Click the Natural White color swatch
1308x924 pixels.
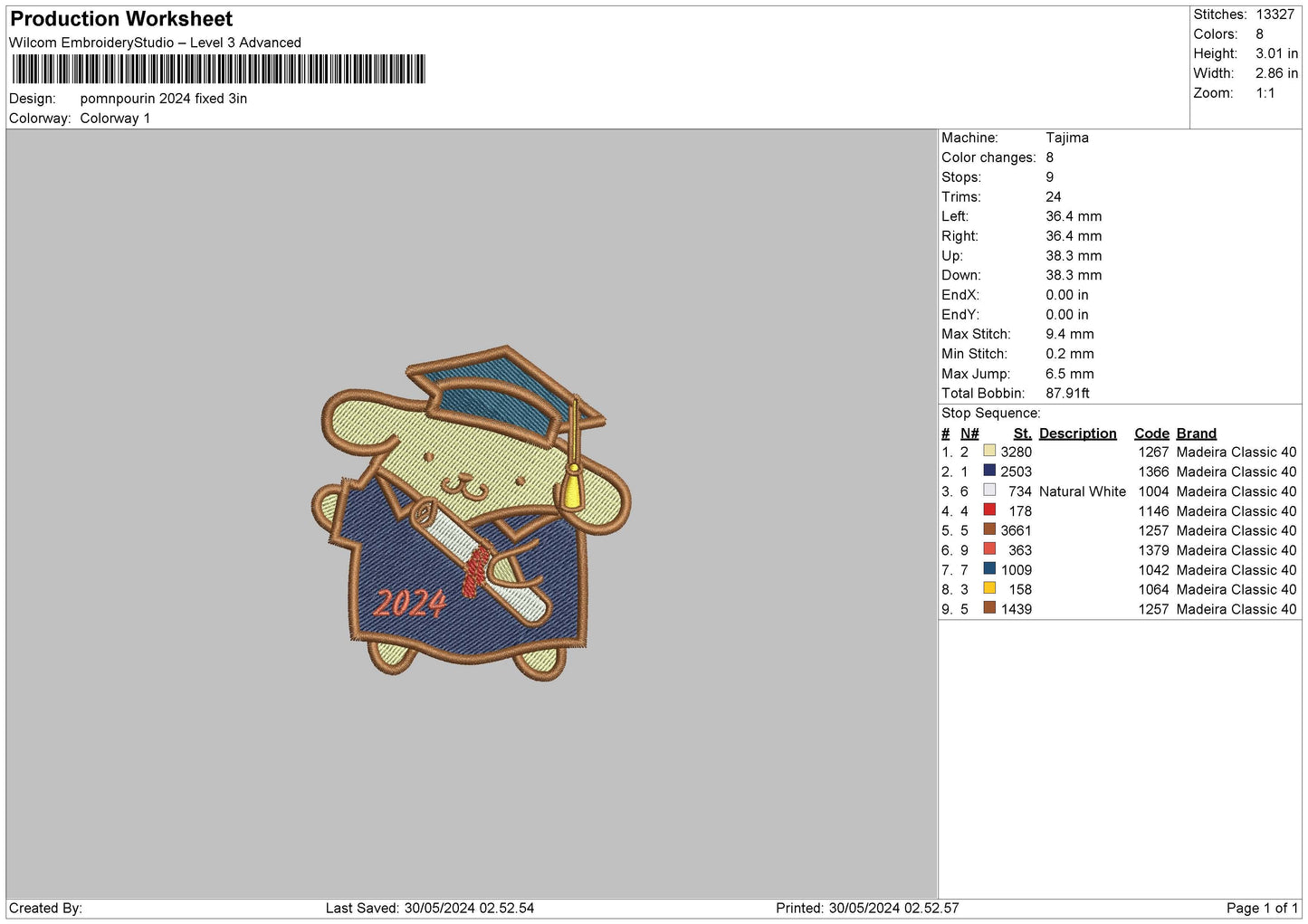click(x=989, y=491)
